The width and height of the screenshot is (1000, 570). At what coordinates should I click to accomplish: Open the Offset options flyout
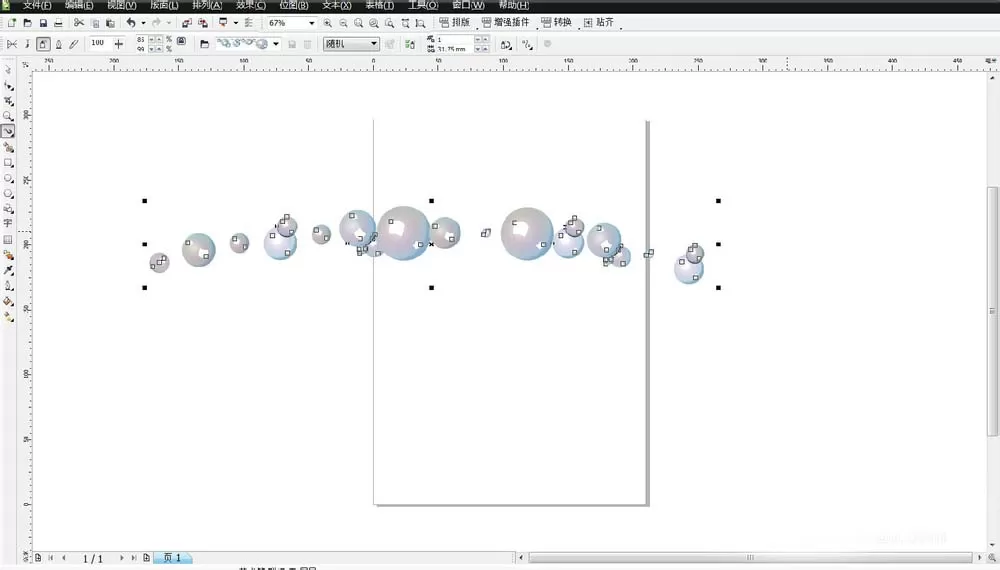pos(527,45)
